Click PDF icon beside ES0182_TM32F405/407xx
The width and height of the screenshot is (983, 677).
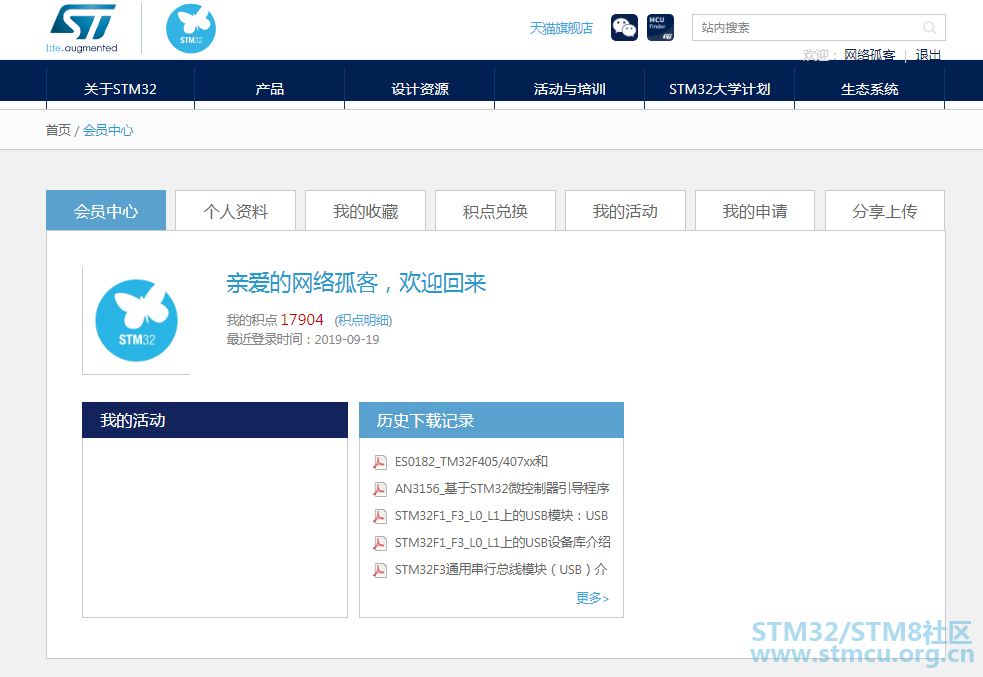[380, 462]
